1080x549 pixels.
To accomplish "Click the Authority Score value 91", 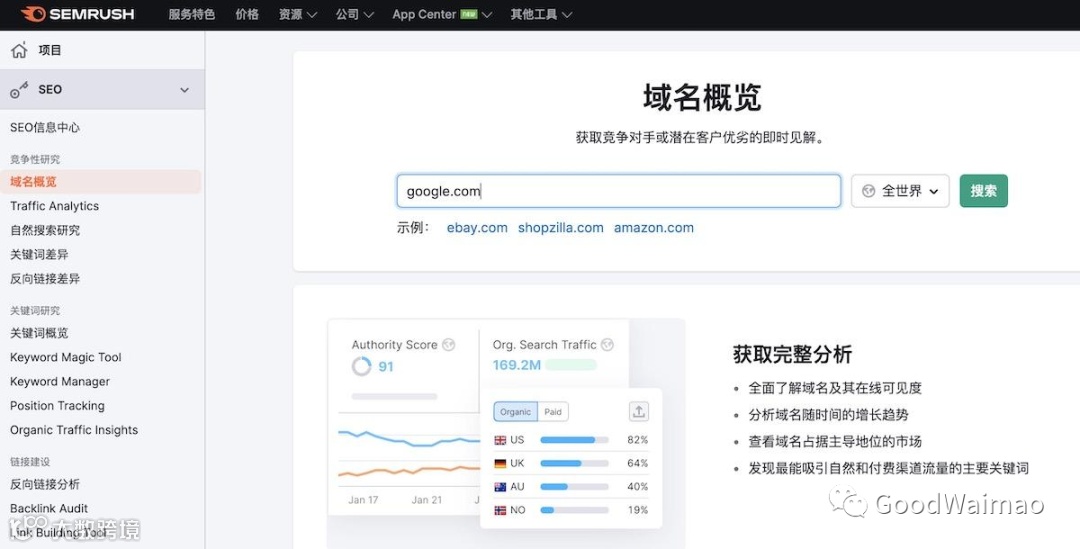I will click(x=386, y=366).
